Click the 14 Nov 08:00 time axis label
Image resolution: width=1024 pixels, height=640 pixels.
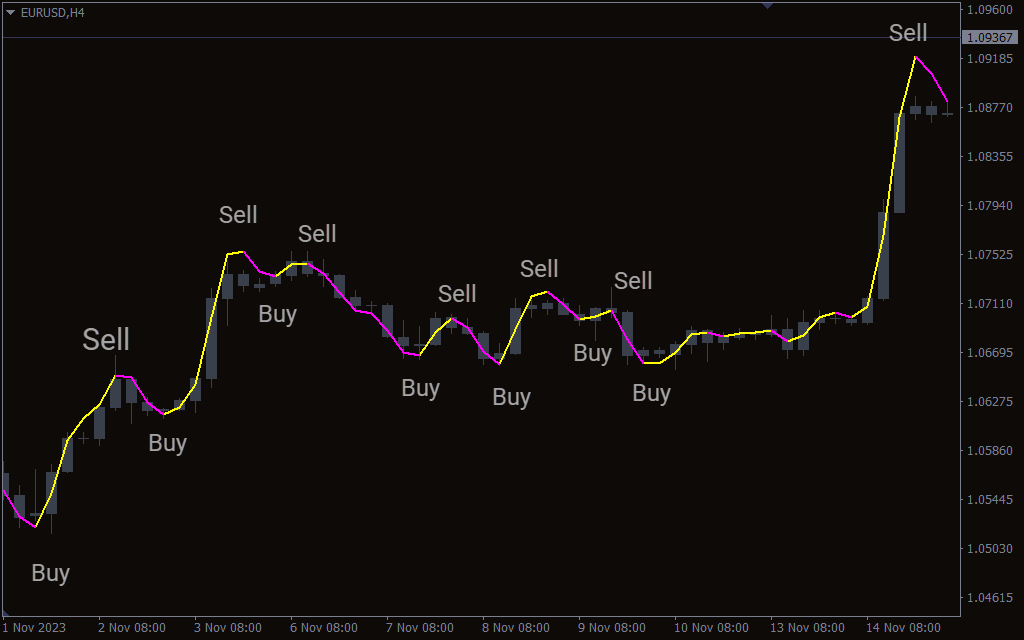pyautogui.click(x=903, y=628)
